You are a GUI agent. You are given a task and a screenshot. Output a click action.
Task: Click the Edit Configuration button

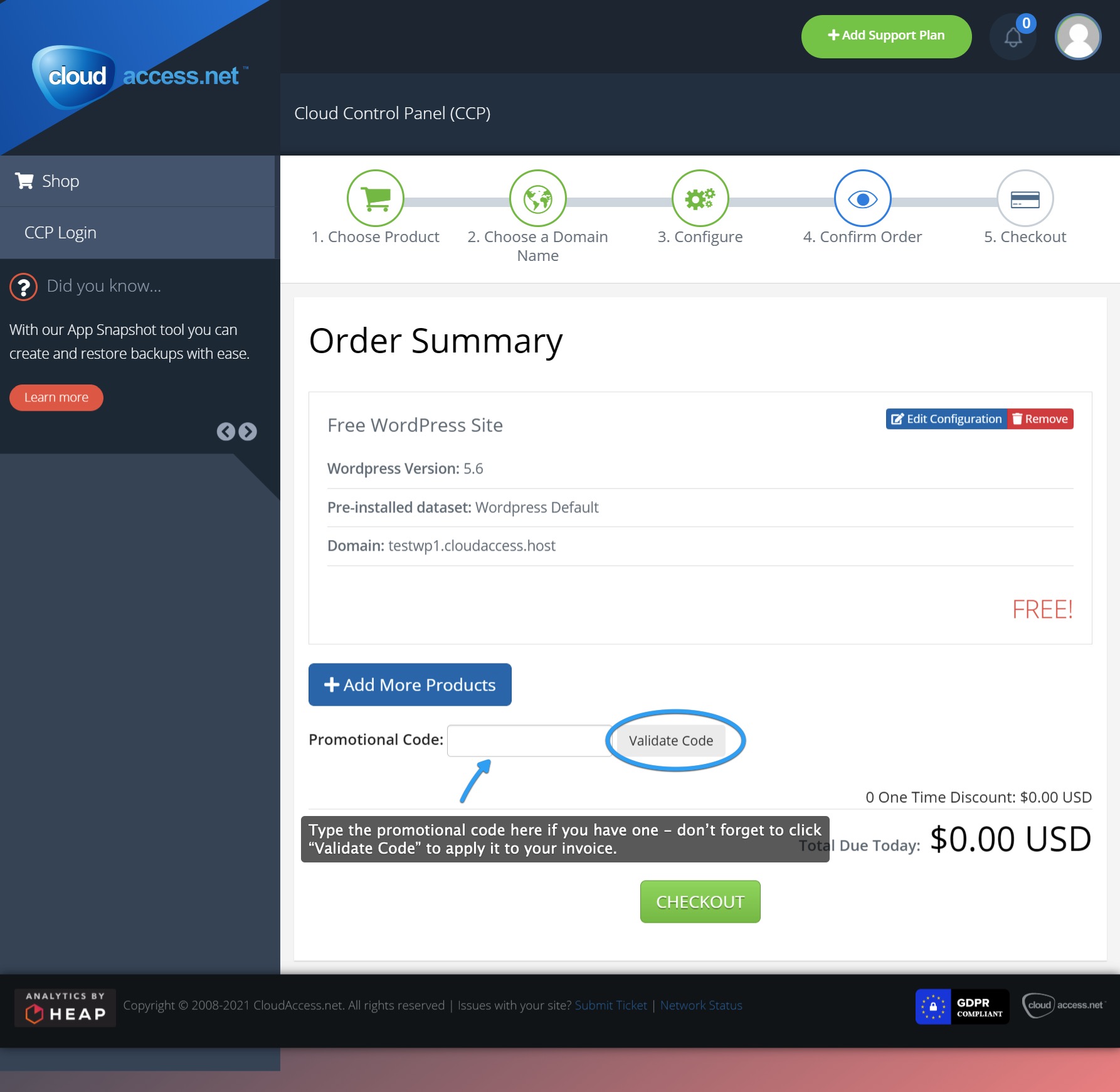(946, 419)
